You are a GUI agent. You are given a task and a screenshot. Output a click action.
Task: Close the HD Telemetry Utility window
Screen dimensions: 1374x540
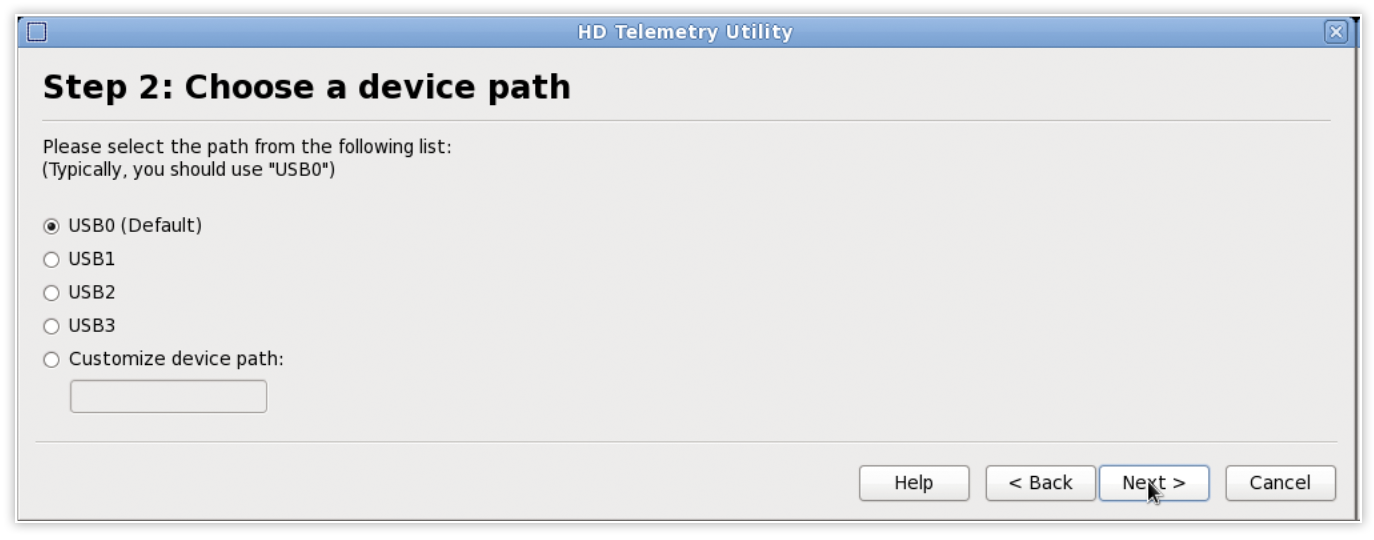(1336, 32)
